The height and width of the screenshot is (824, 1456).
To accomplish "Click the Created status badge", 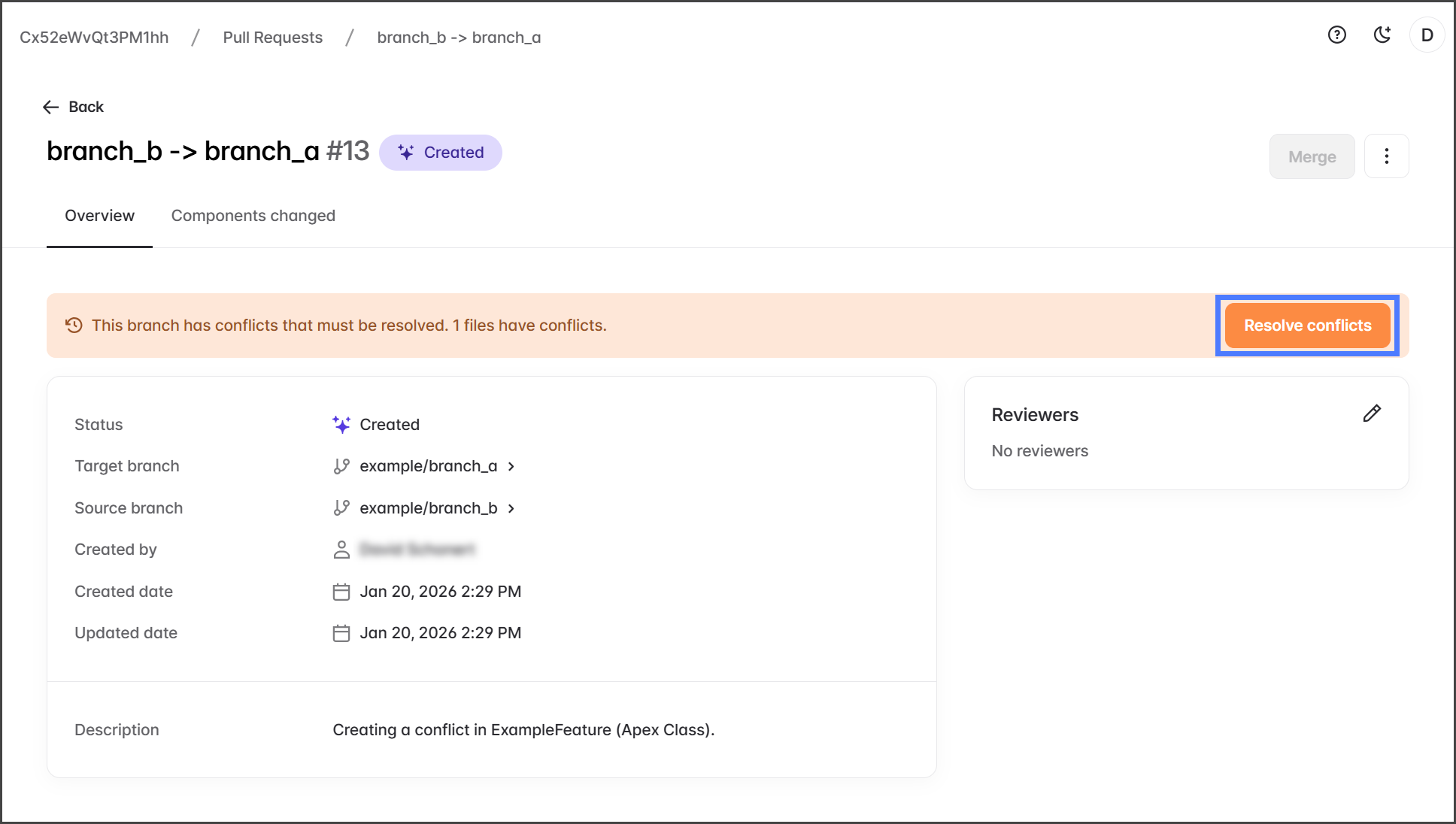I will [441, 153].
